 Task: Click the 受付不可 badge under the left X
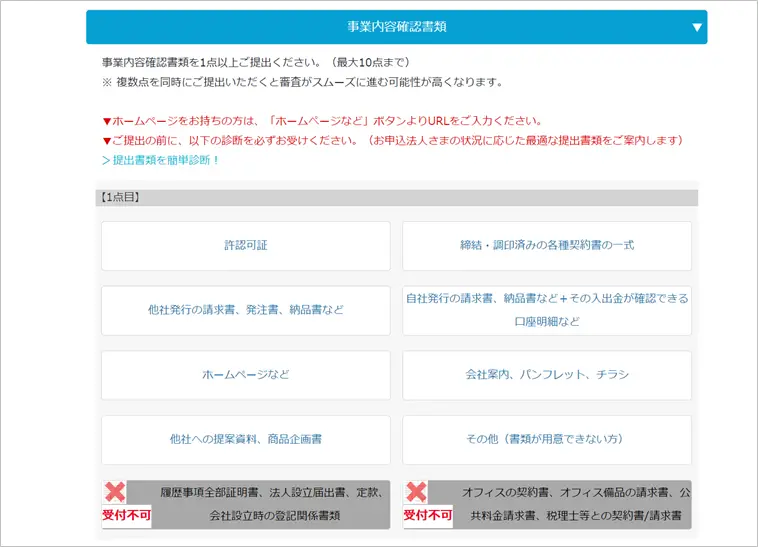pyautogui.click(x=127, y=516)
